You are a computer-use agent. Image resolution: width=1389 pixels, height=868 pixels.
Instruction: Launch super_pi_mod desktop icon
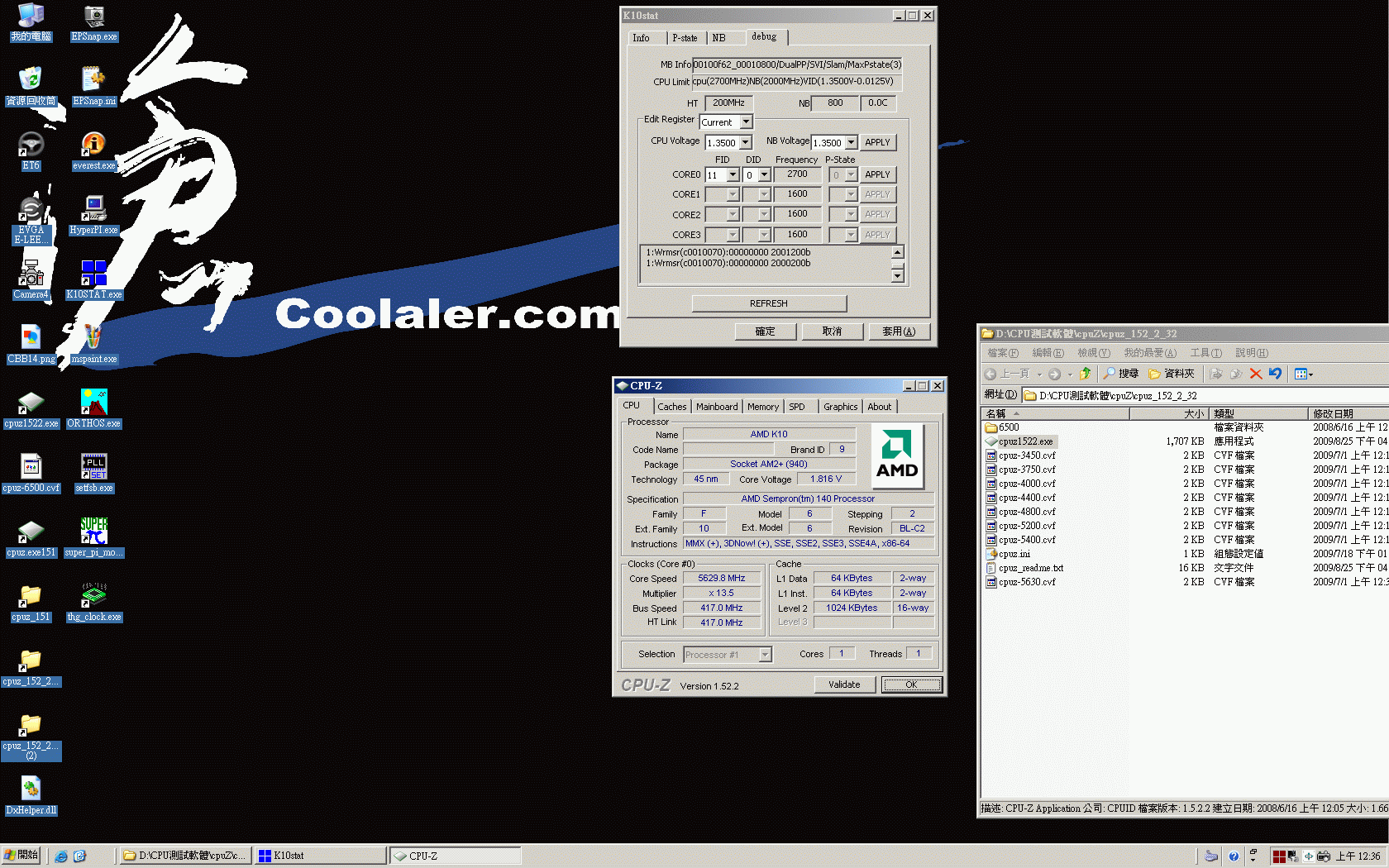tap(94, 538)
